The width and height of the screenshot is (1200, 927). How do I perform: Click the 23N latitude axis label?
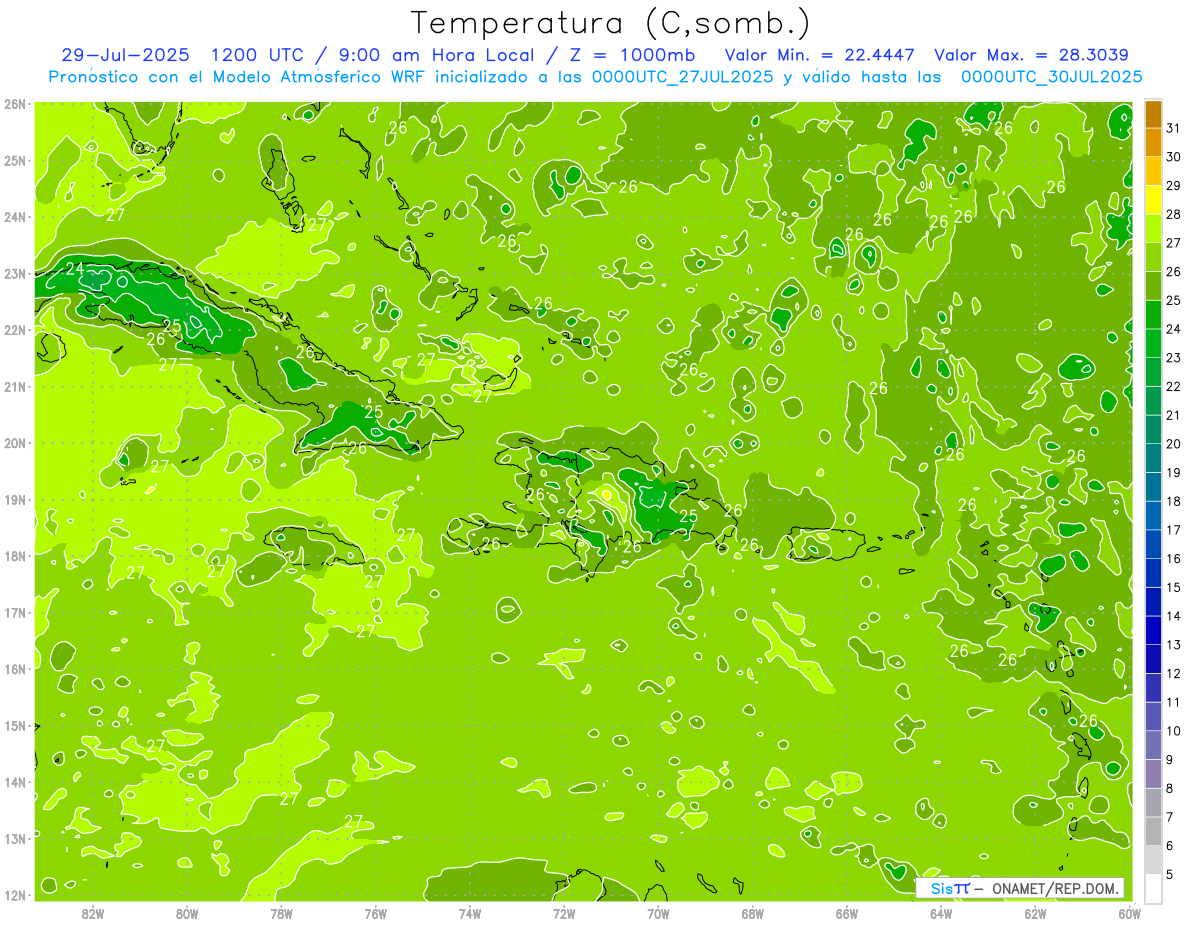15,273
